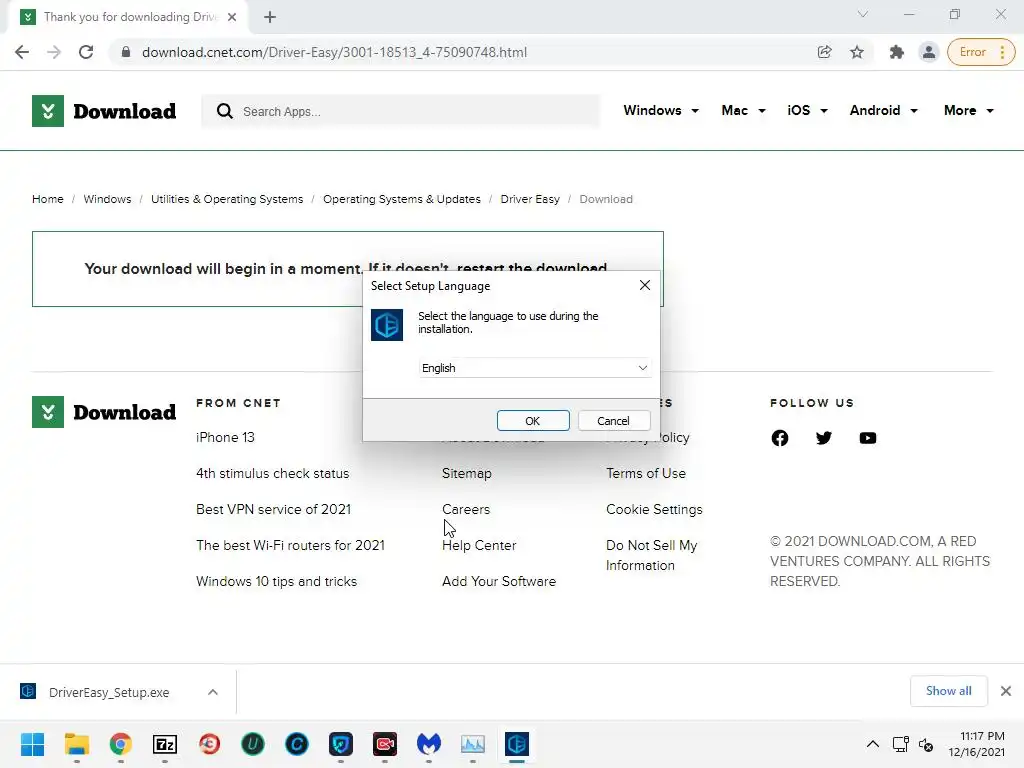The width and height of the screenshot is (1024, 768).
Task: Open the blue shield taskbar app
Action: (341, 744)
